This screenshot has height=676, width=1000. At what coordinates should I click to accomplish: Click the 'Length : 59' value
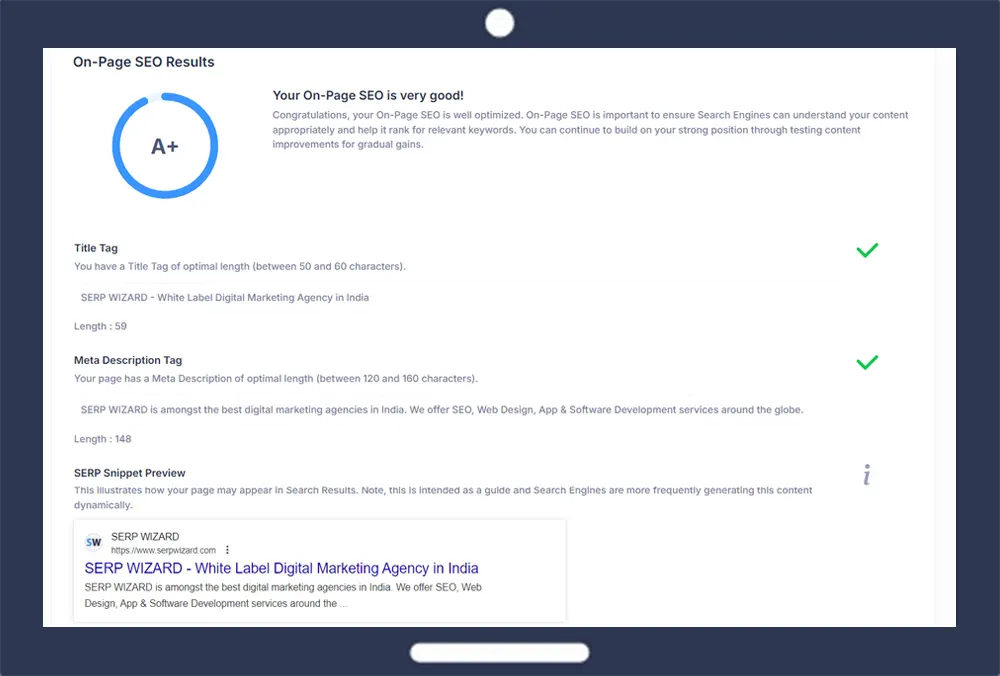(x=100, y=326)
